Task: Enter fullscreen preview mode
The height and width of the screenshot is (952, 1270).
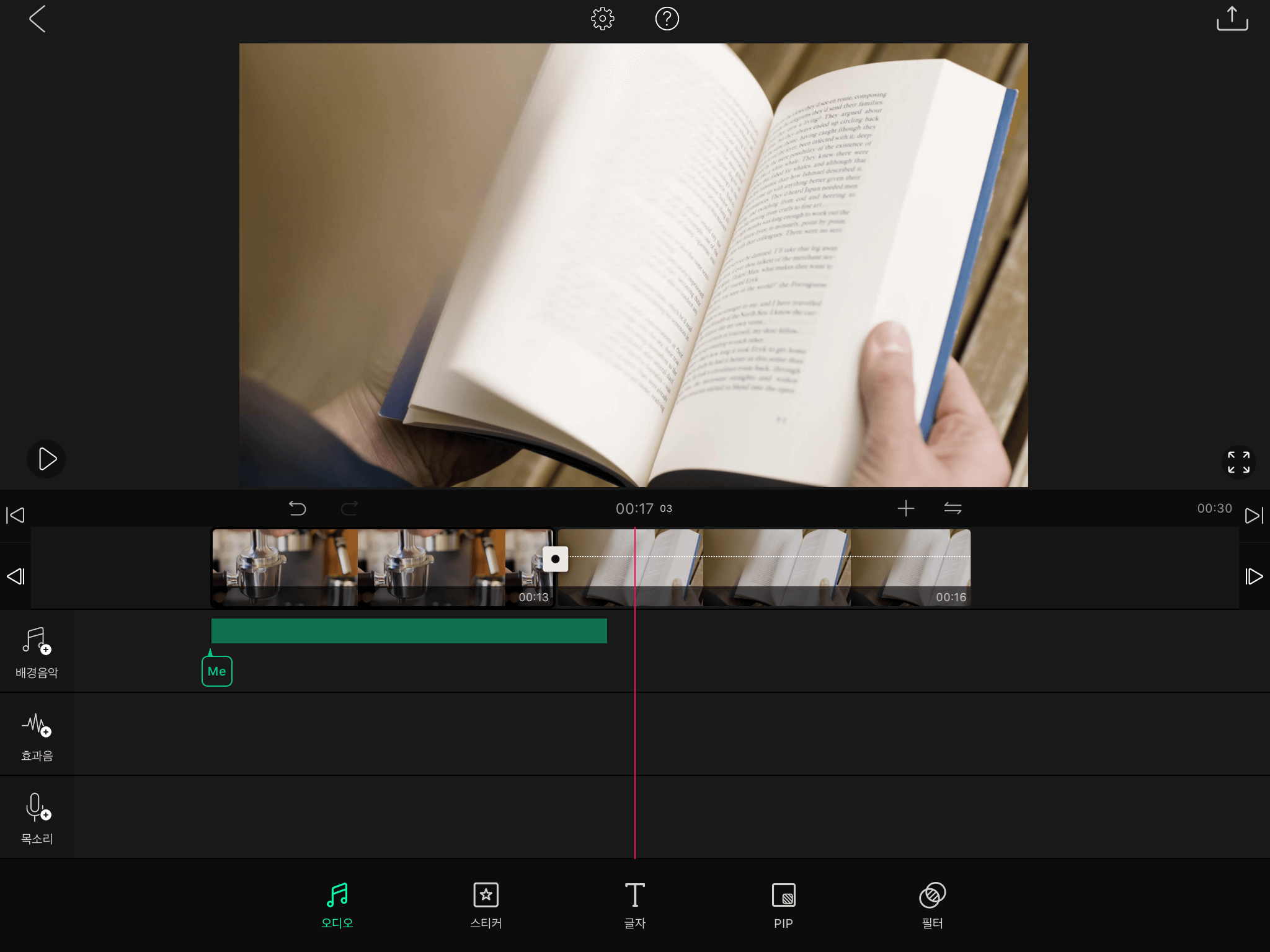Action: [1238, 462]
